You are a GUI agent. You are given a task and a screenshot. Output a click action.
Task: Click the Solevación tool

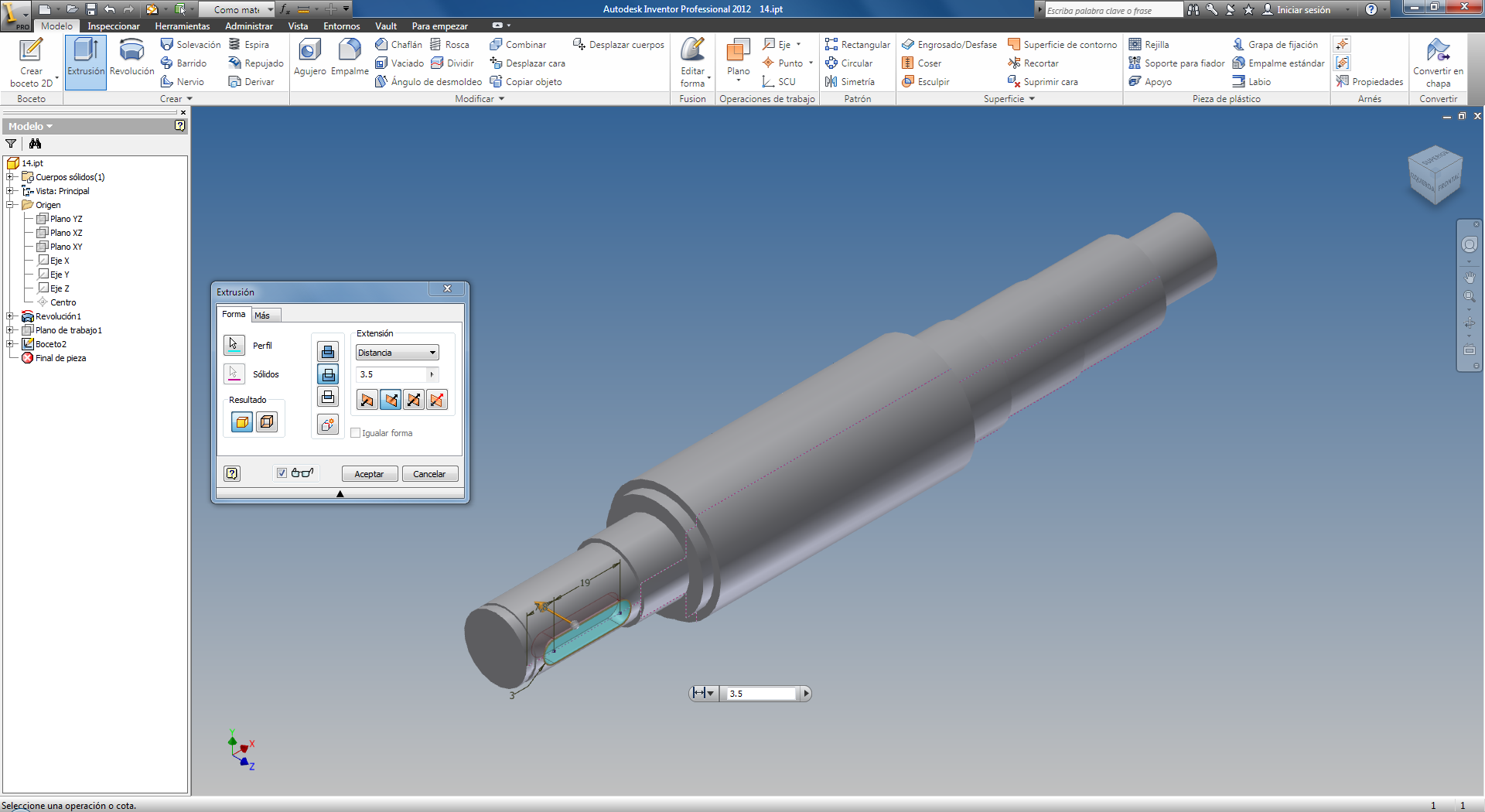190,45
